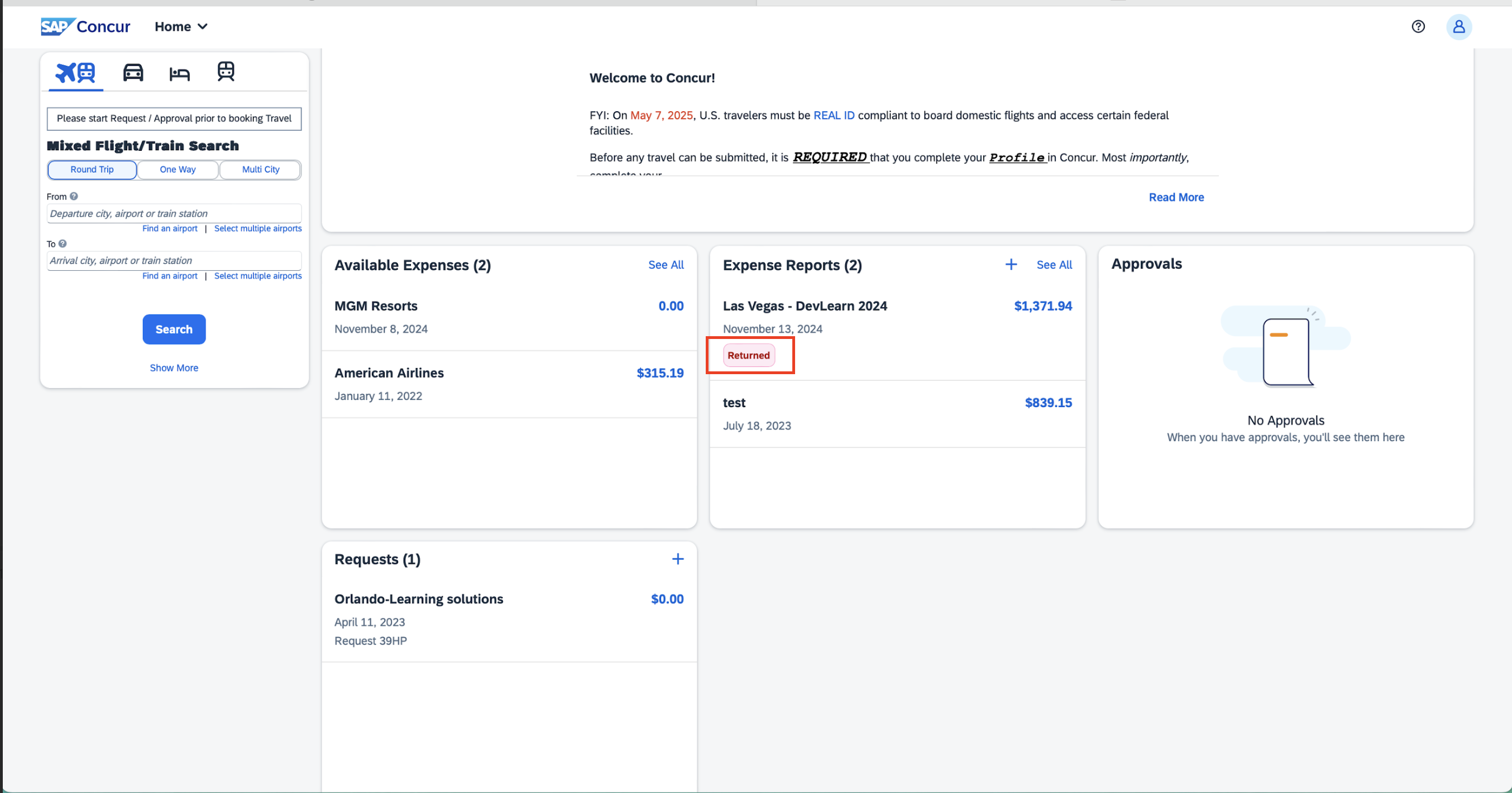Click Request 39HP identifier
Screen dimensions: 1512x793
(370, 641)
